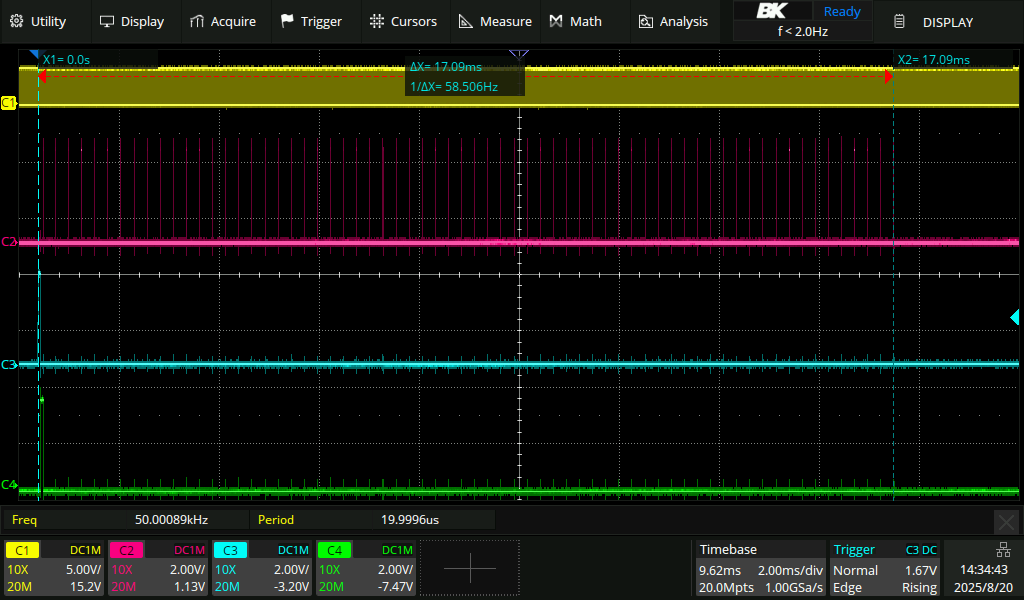Toggle the C4 channel badge
The image size is (1024, 600).
pos(334,550)
